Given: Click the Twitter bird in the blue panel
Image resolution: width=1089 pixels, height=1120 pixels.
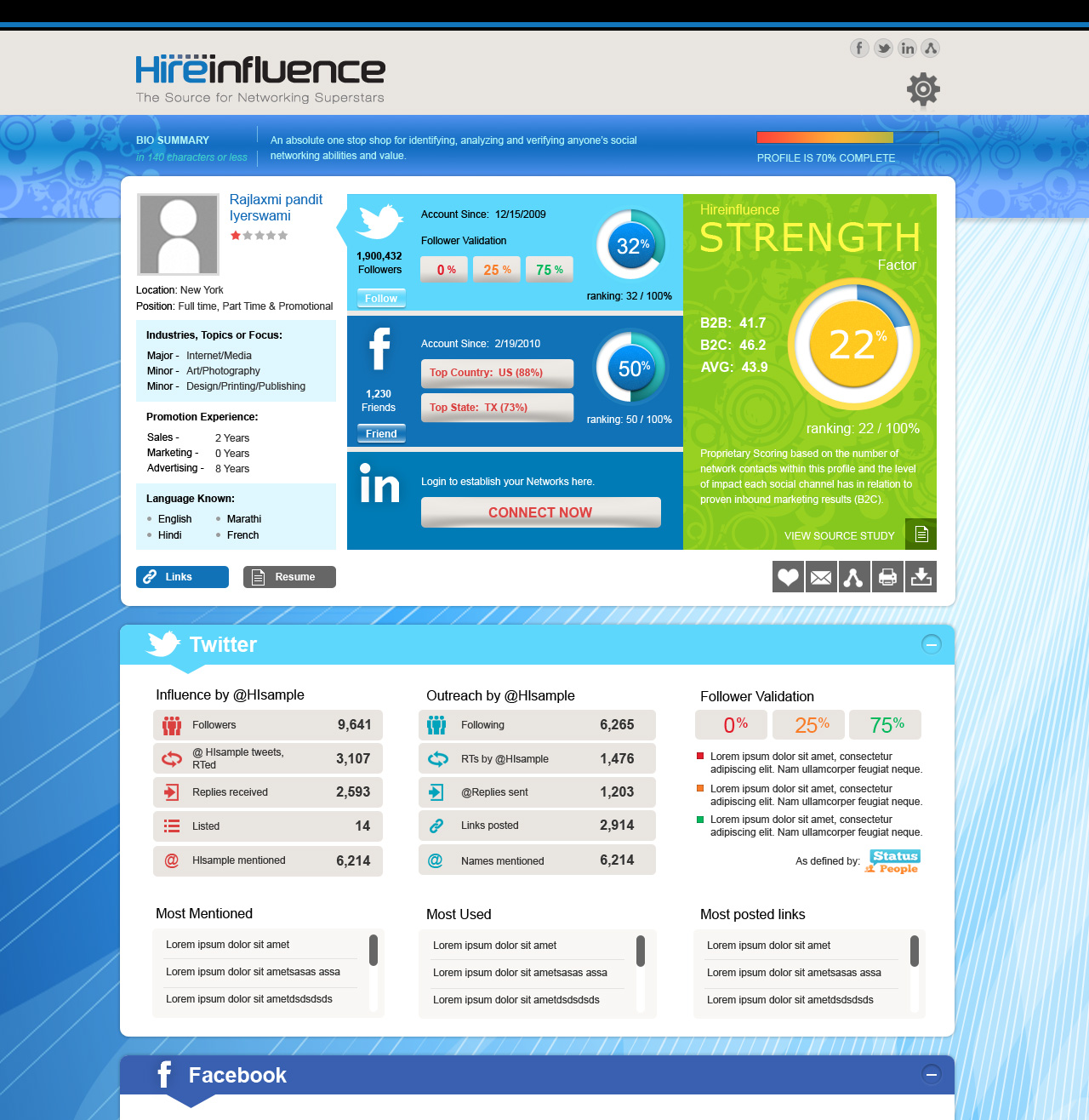Looking at the screenshot, I should click(379, 221).
